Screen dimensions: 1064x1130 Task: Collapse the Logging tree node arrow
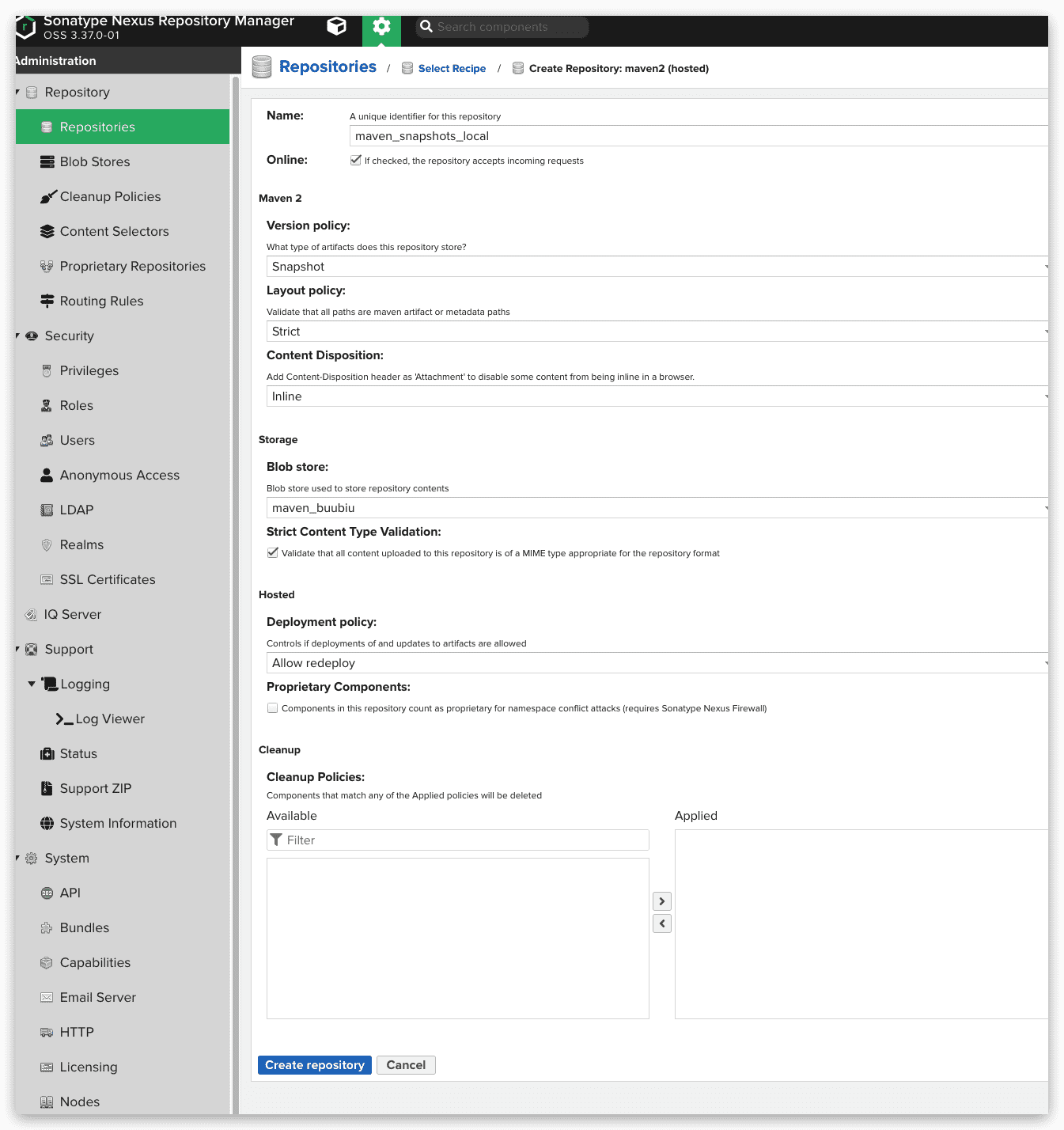click(x=32, y=684)
